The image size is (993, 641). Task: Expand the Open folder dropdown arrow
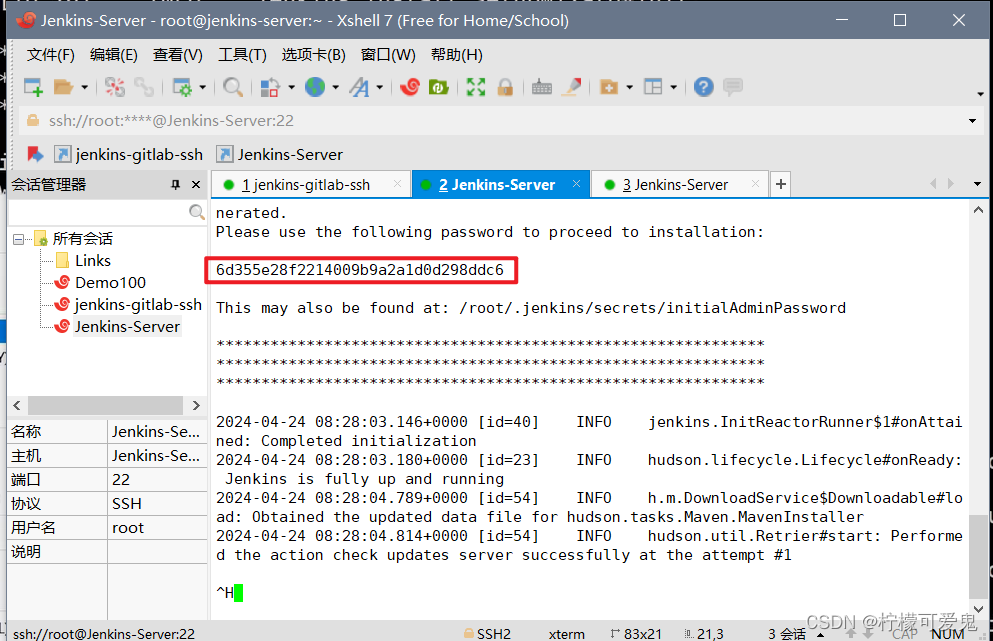coord(84,87)
